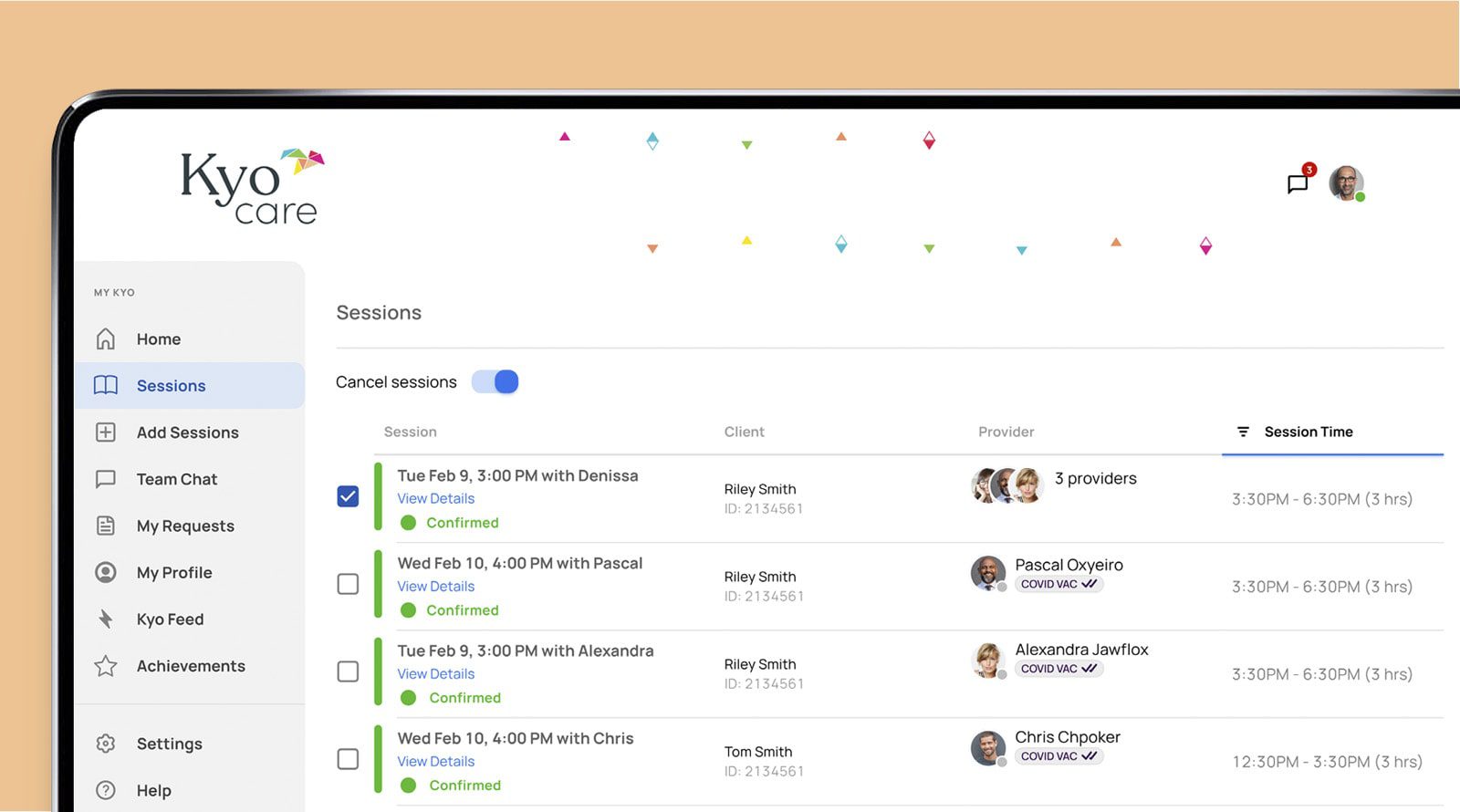Click the Settings gear icon
Viewport: 1460px width, 812px height.
(106, 744)
